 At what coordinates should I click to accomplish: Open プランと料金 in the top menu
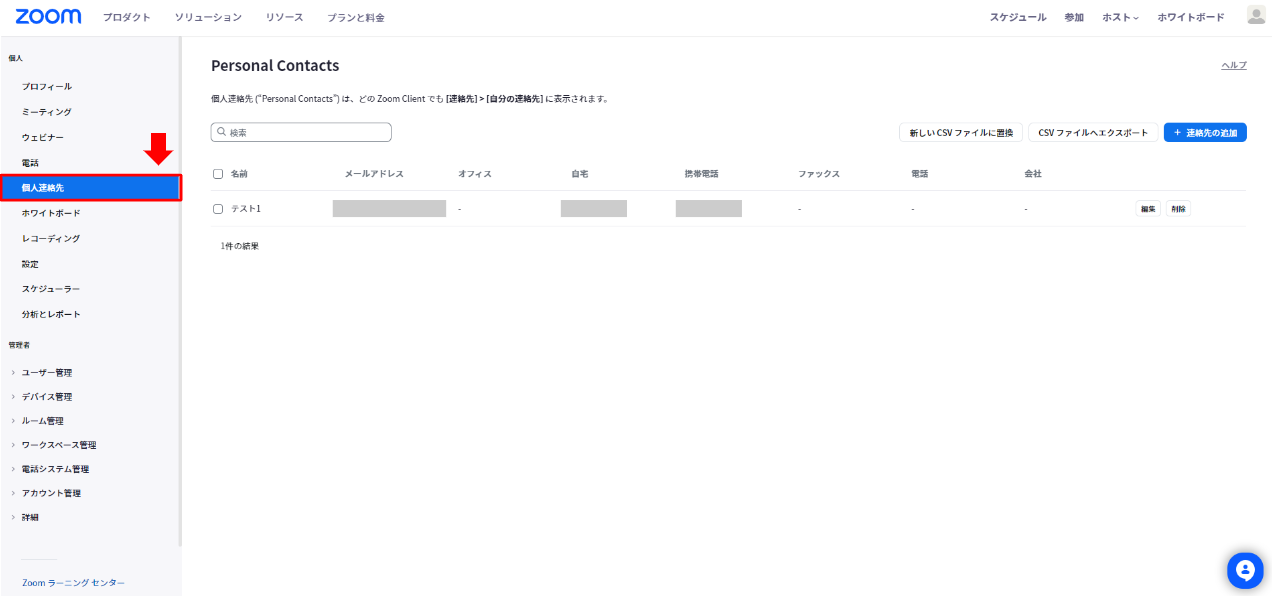[x=355, y=17]
